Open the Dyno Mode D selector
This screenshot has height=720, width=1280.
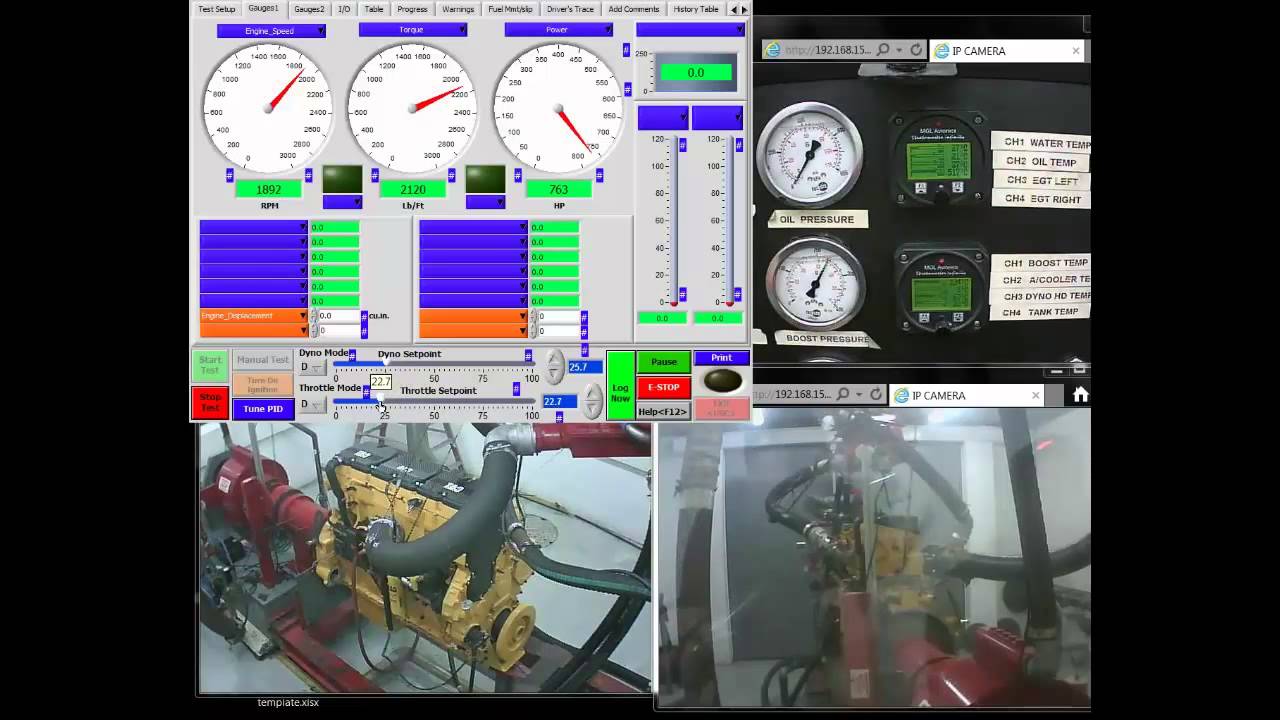[x=312, y=367]
